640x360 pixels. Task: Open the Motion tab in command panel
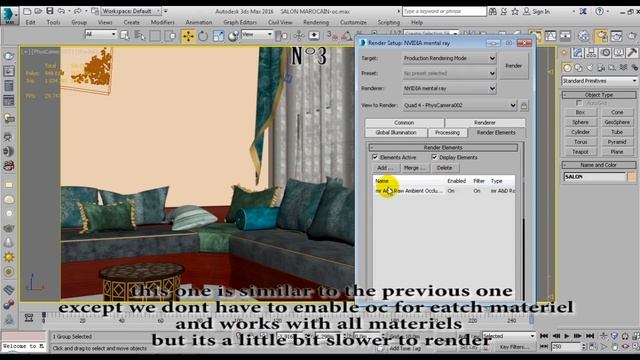click(605, 53)
